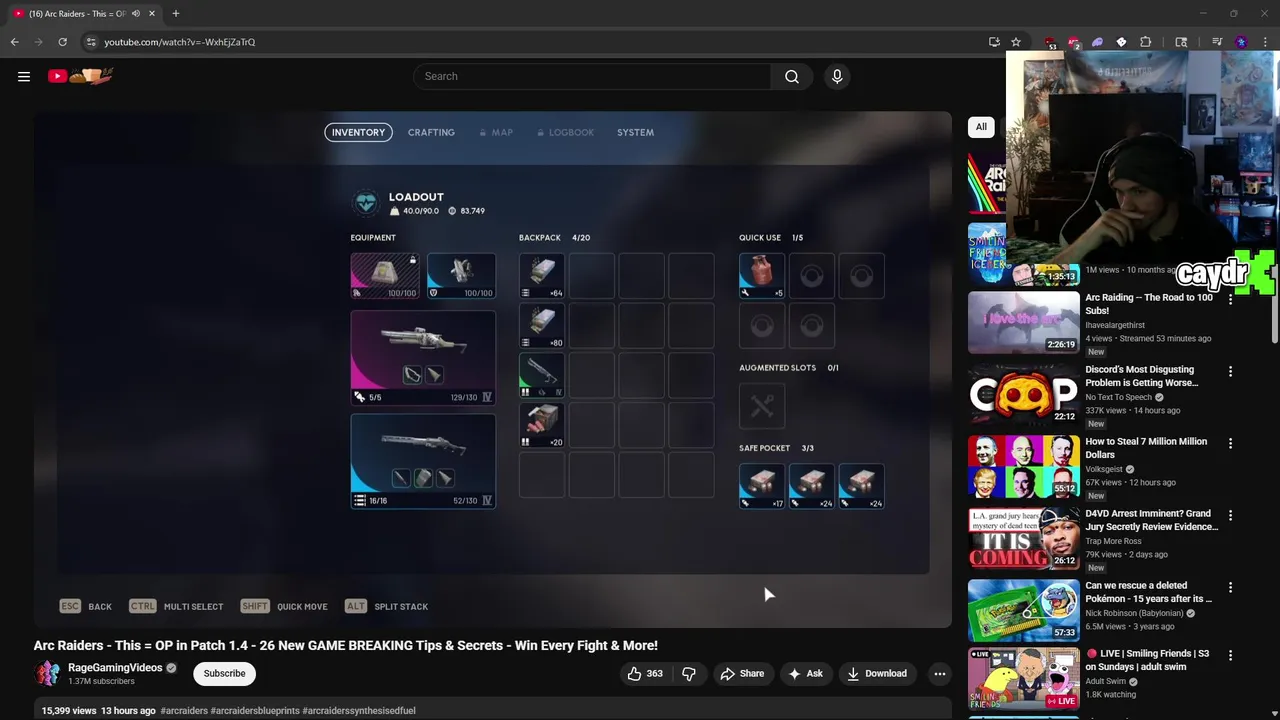
Task: Select LOGBOOK tab in game menu
Action: (565, 132)
